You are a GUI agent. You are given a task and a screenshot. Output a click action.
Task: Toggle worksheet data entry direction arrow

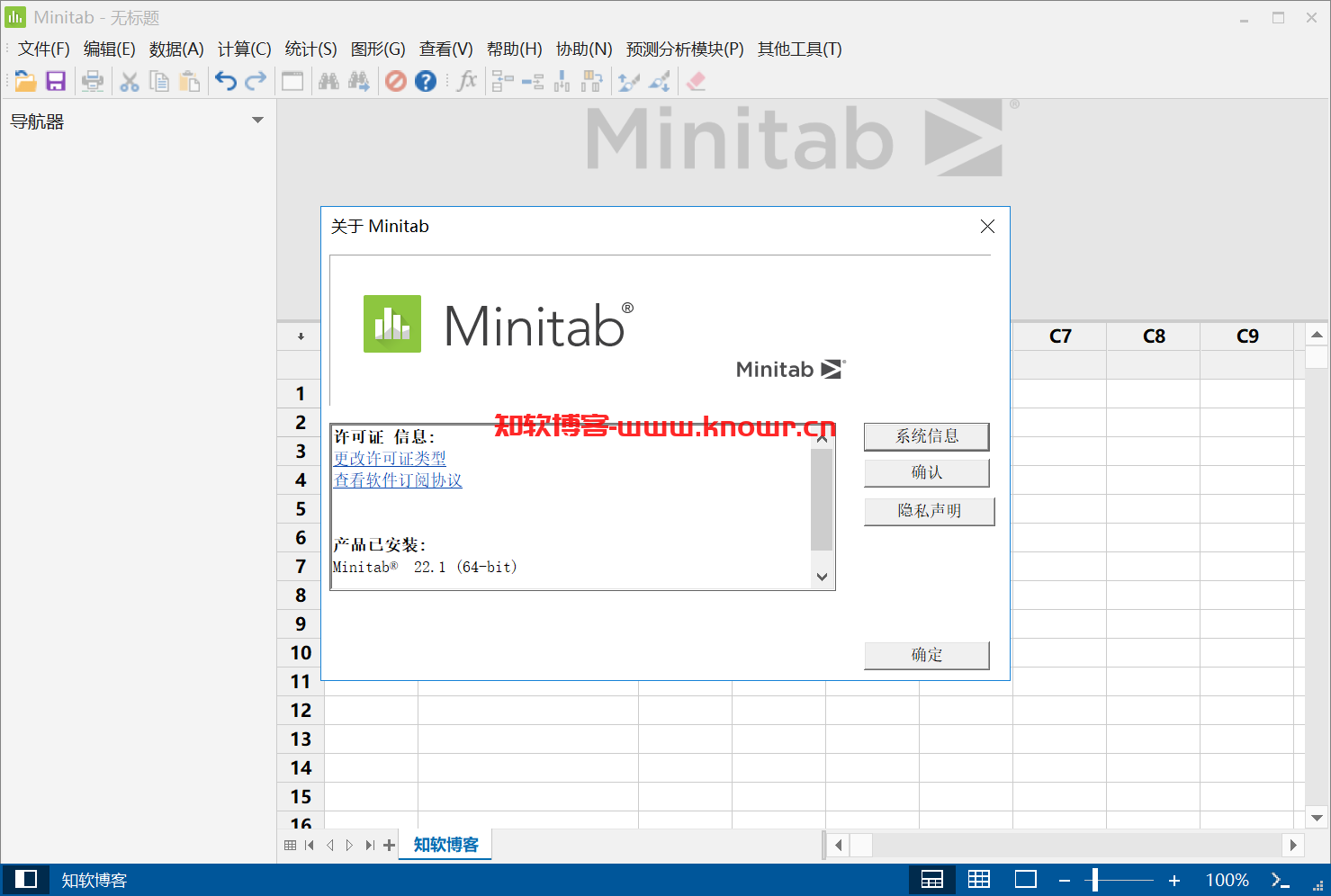[301, 336]
